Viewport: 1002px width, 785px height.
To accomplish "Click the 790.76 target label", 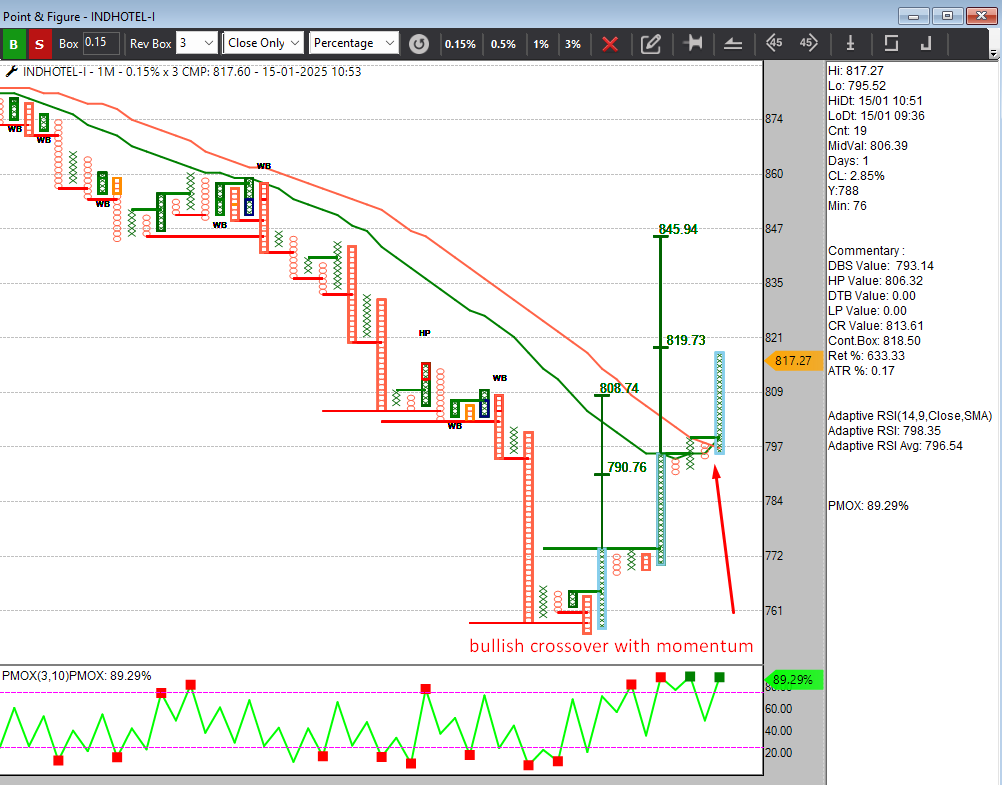I will pyautogui.click(x=627, y=467).
